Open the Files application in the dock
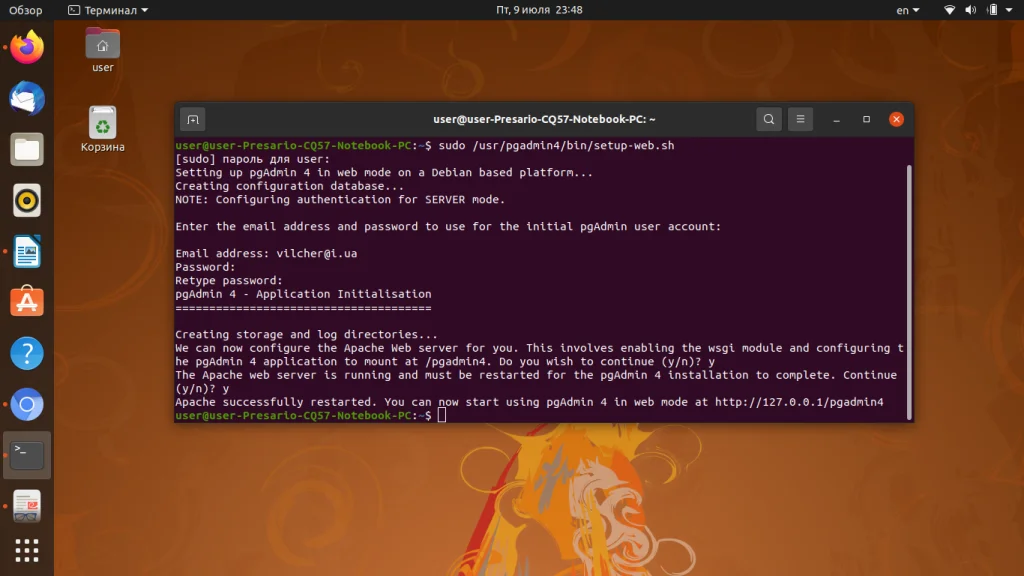 point(26,149)
